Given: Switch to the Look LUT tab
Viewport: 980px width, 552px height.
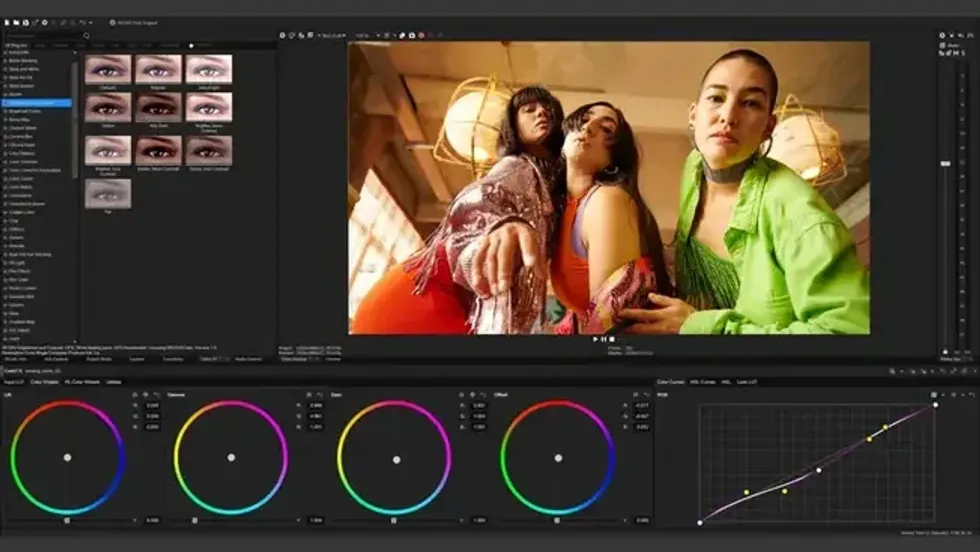Looking at the screenshot, I should pos(747,382).
